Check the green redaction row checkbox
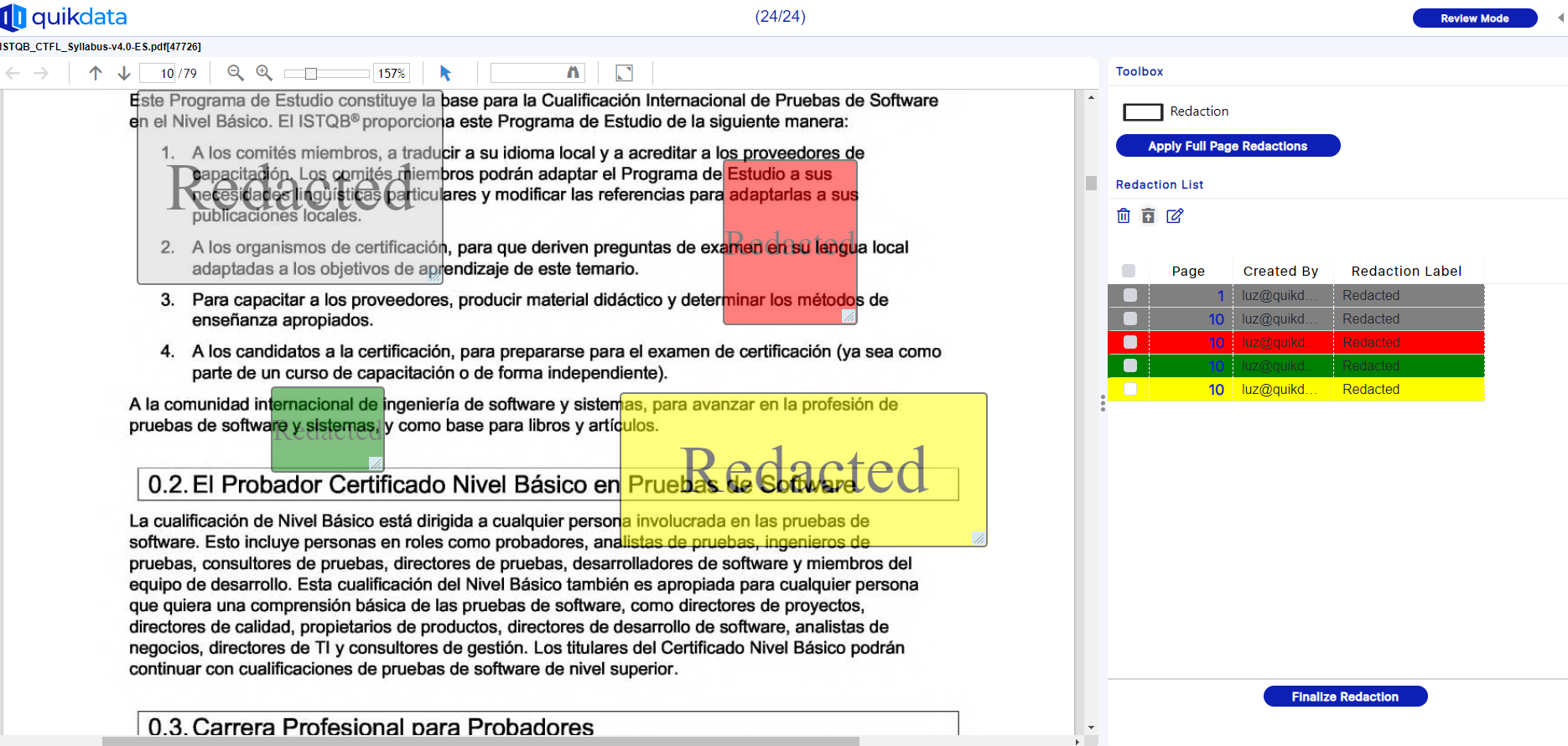Screen dimensions: 1568x746 [x=1130, y=365]
